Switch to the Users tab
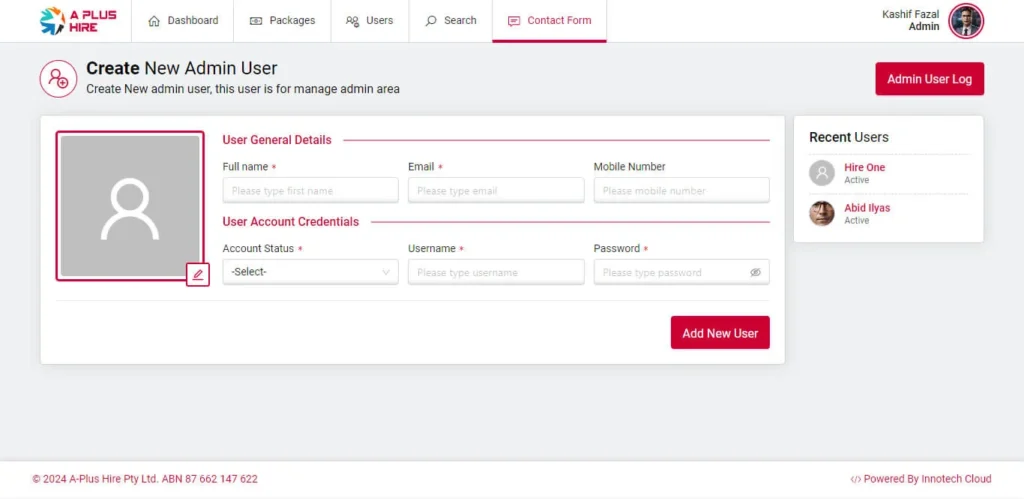This screenshot has width=1024, height=499. [369, 21]
